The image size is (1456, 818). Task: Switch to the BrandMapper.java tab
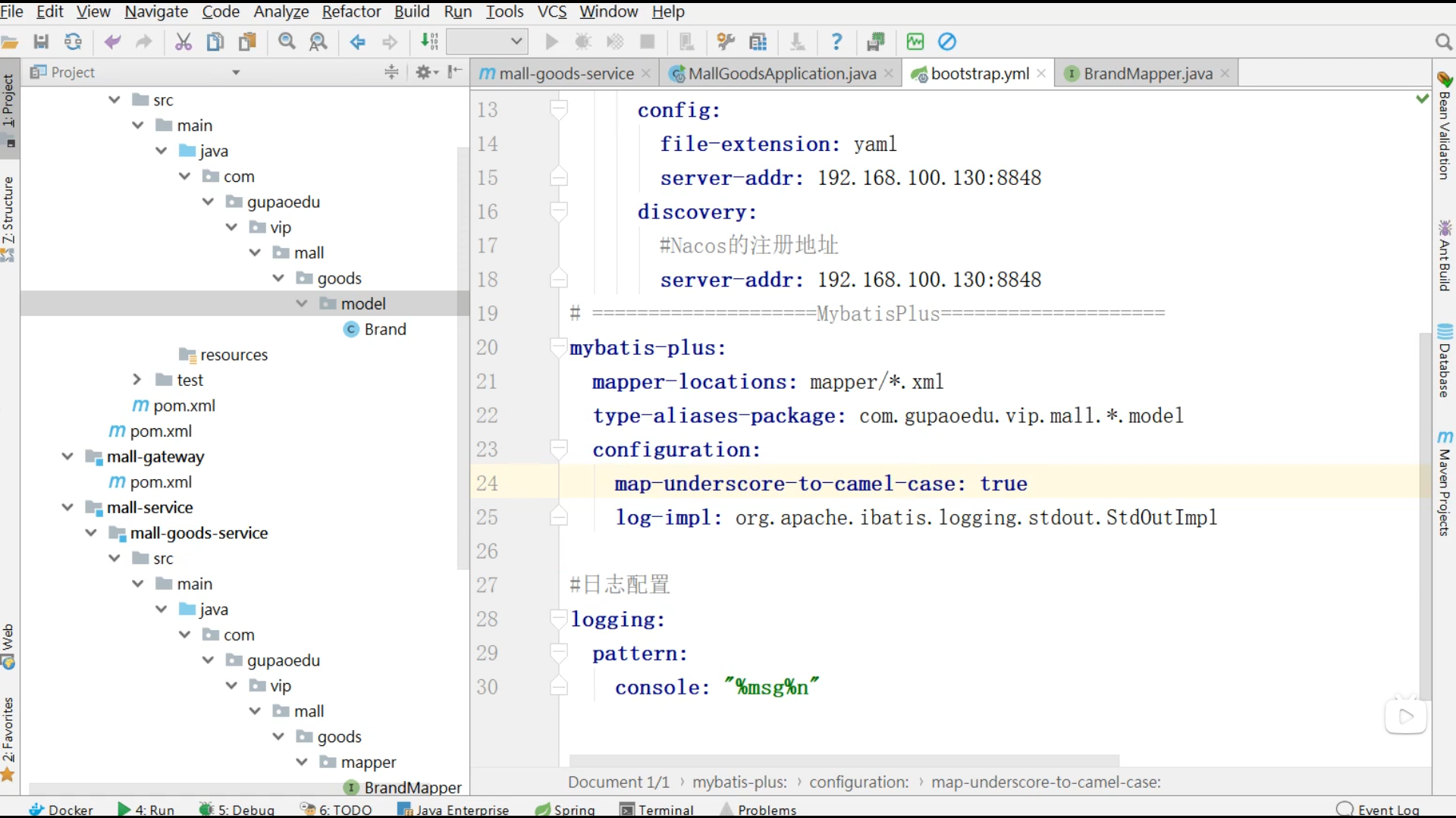coord(1147,74)
